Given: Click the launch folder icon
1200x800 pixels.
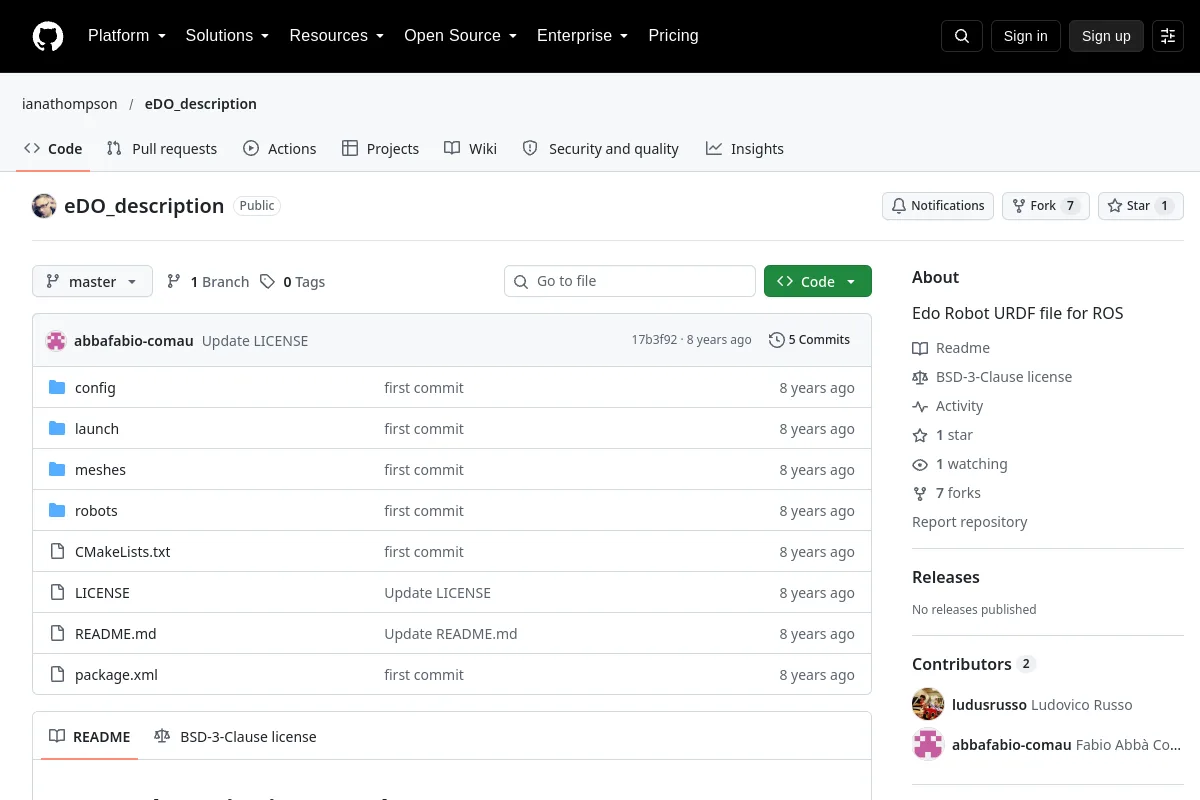Looking at the screenshot, I should coord(57,429).
